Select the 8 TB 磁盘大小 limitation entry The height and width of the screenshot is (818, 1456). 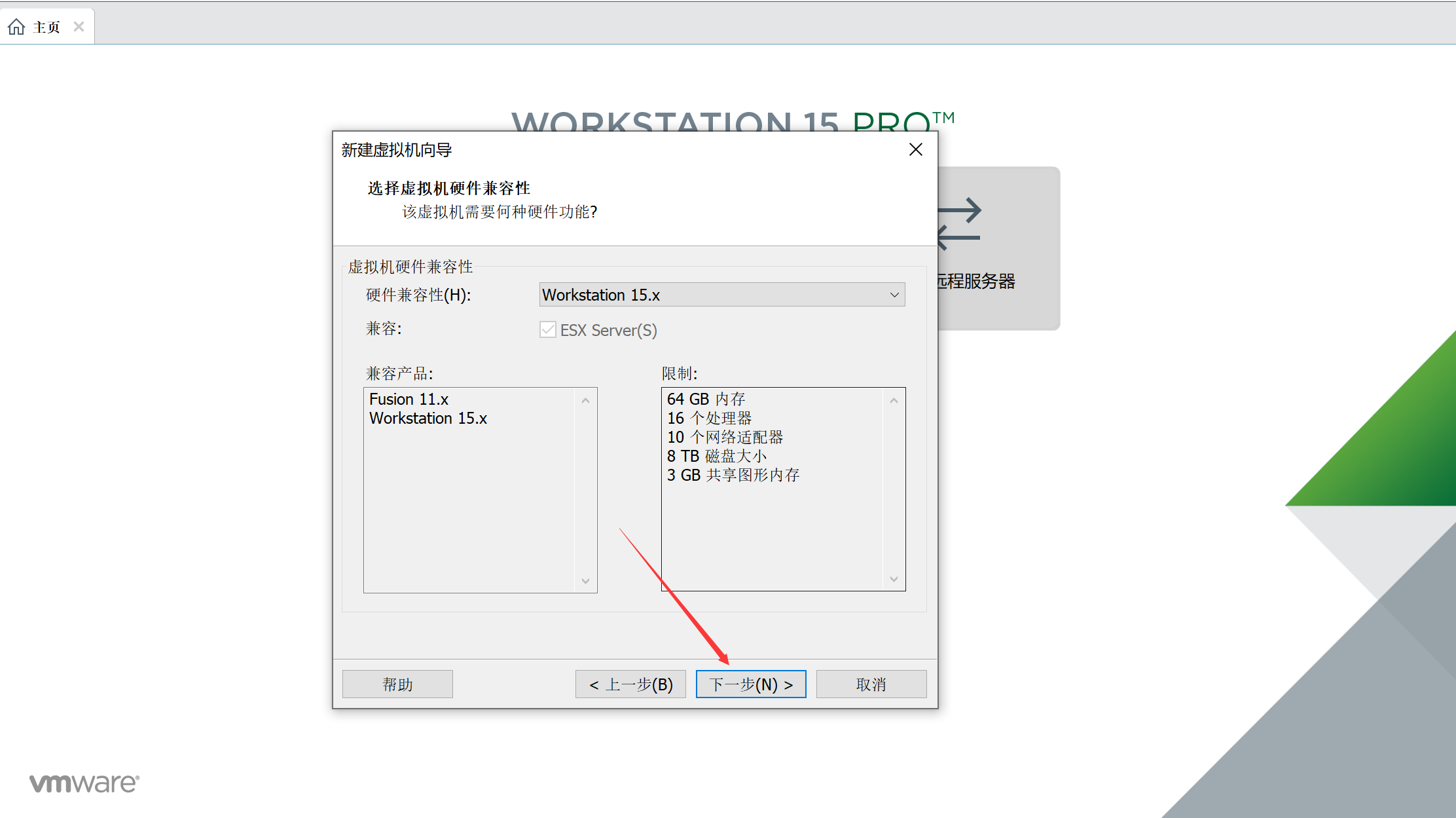(716, 456)
